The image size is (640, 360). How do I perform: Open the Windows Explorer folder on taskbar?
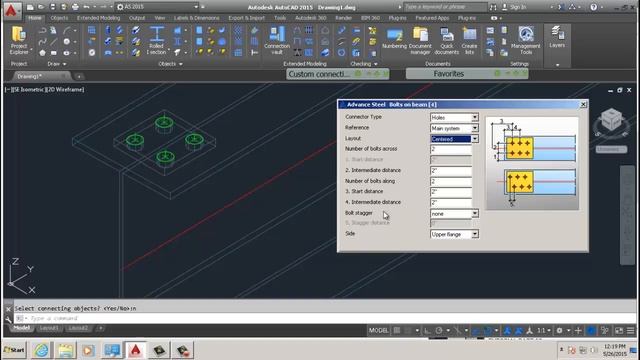coord(65,350)
